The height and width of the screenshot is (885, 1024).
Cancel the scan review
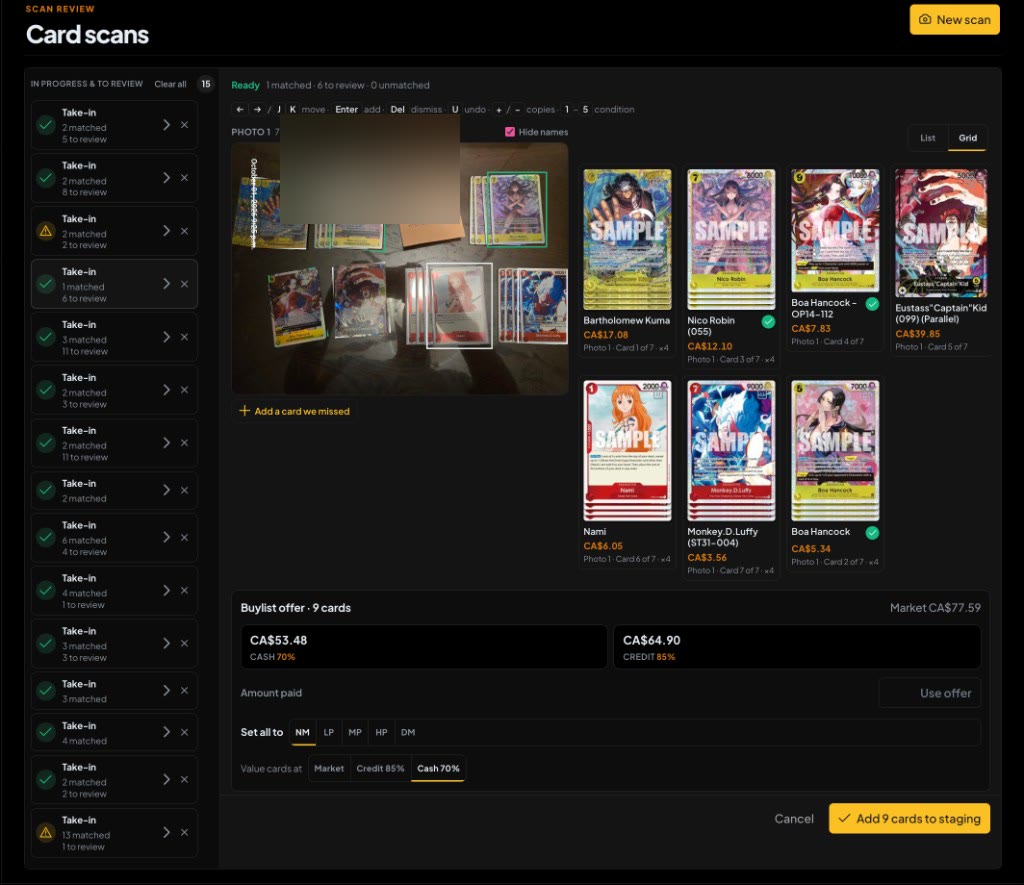[x=794, y=818]
